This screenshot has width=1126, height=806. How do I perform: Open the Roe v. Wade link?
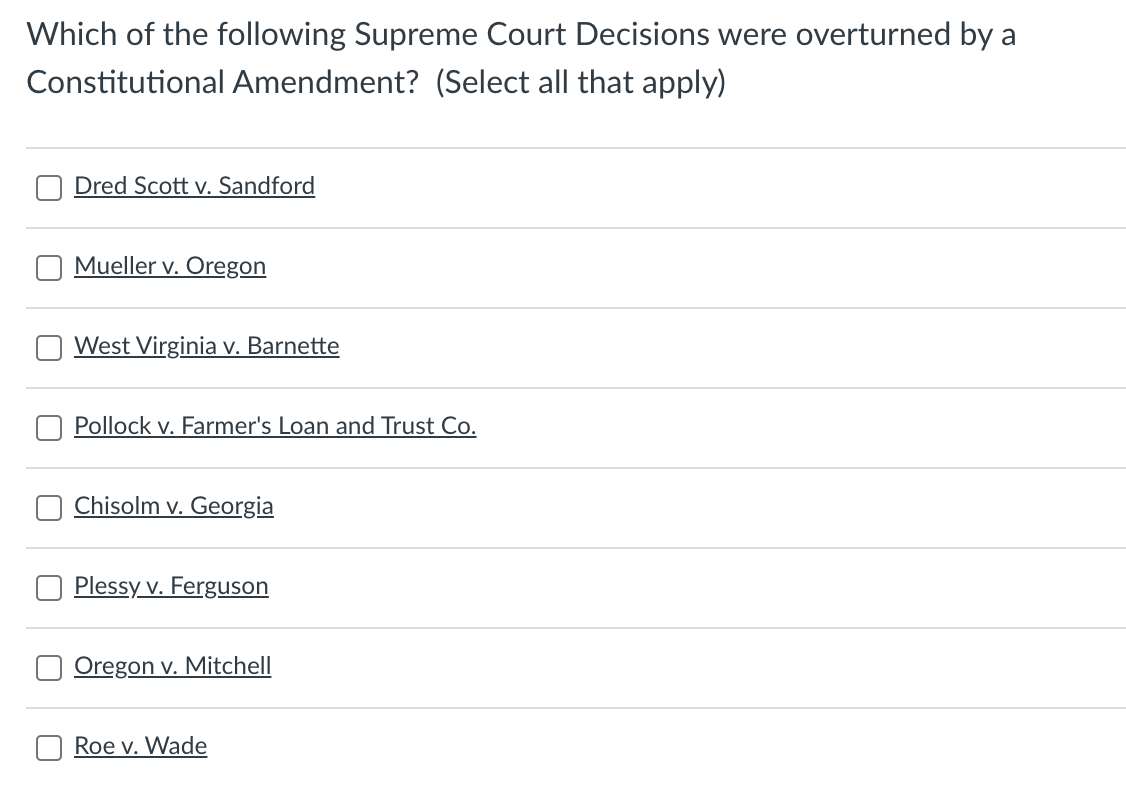point(140,746)
